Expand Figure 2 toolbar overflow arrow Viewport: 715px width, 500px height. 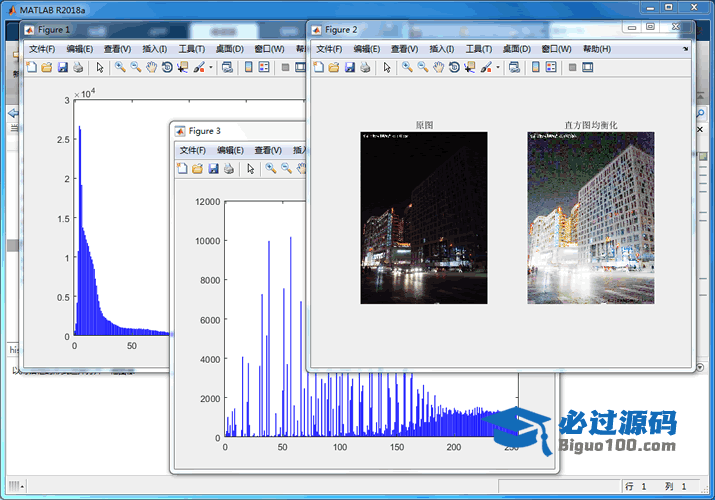pyautogui.click(x=685, y=48)
